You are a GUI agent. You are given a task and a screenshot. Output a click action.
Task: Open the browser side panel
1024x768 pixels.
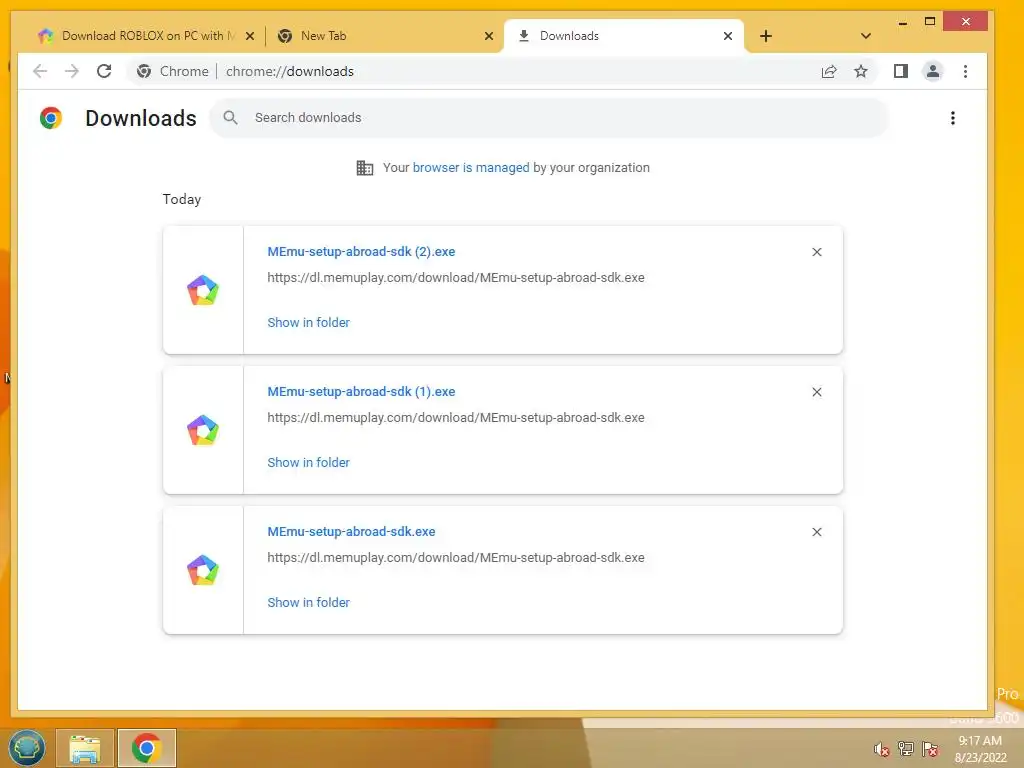point(901,71)
